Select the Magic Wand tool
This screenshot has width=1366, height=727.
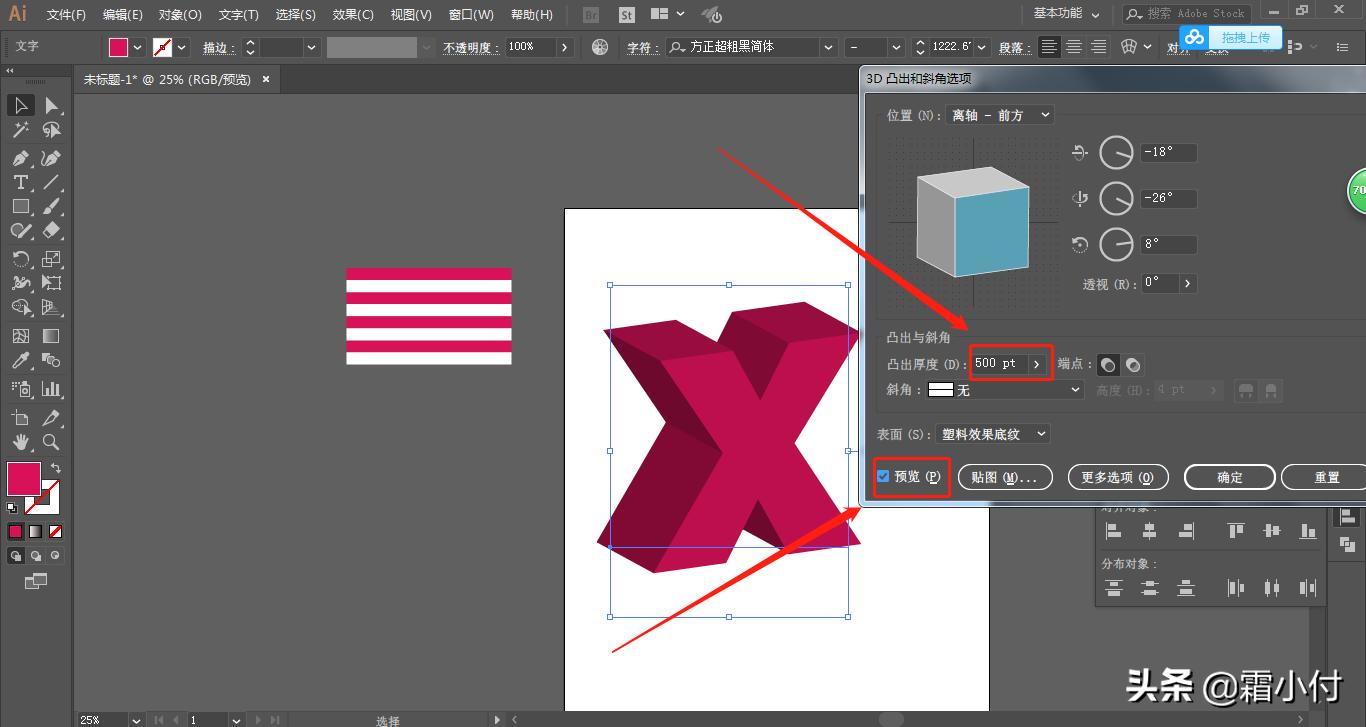pos(22,130)
